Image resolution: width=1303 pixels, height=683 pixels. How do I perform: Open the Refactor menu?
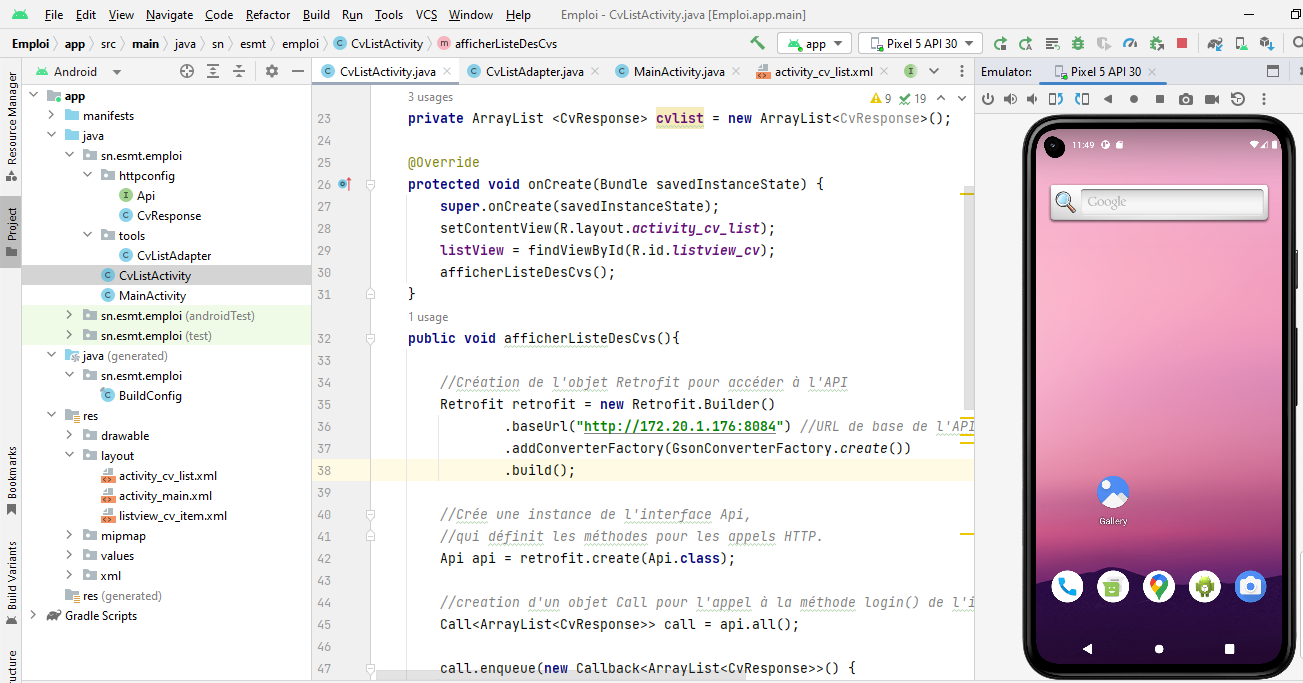268,15
